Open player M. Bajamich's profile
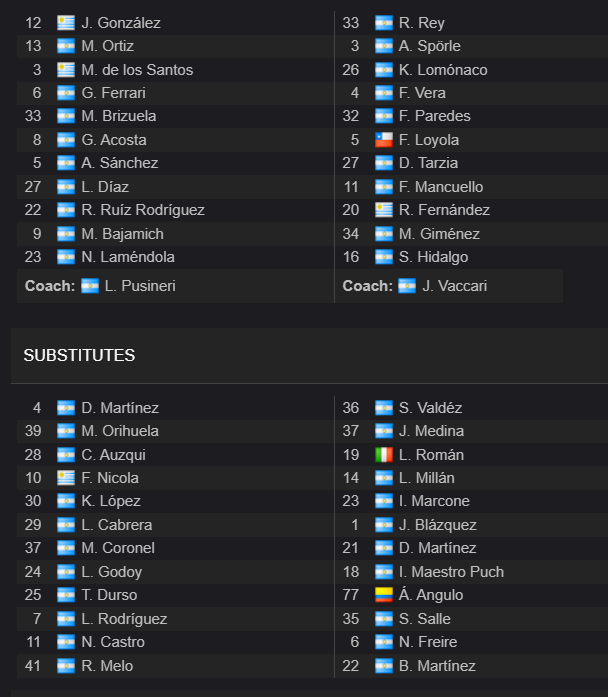Screen dimensions: 608x697 [x=122, y=234]
